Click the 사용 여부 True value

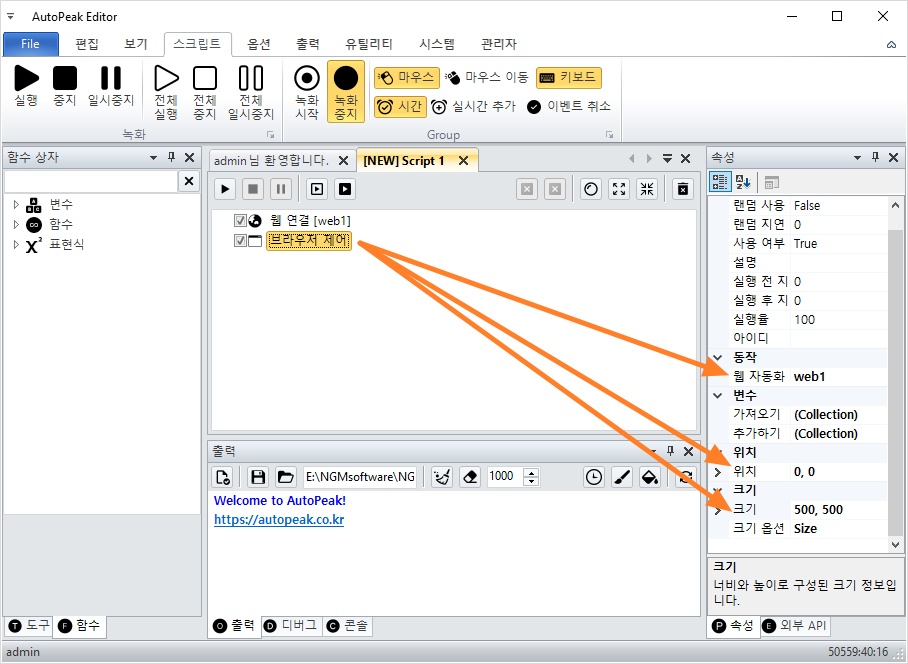tap(839, 243)
